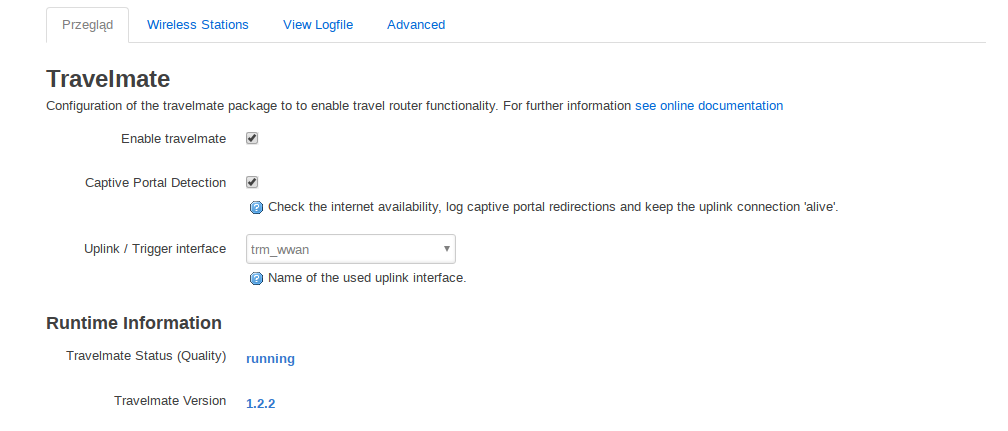The width and height of the screenshot is (1008, 431).
Task: Click the 1.2.2 version number
Action: [x=260, y=404]
